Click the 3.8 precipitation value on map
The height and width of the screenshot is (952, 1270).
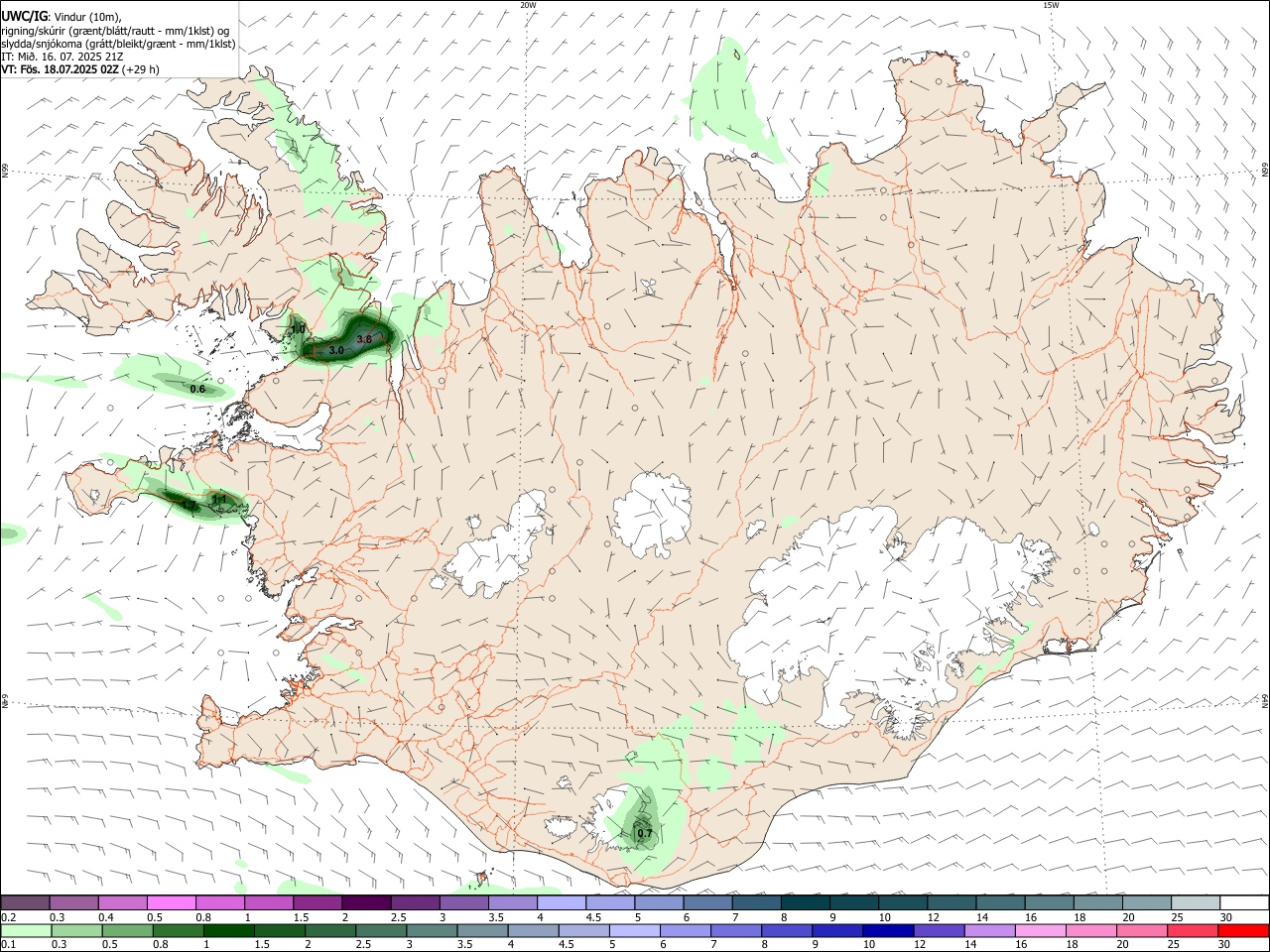364,339
